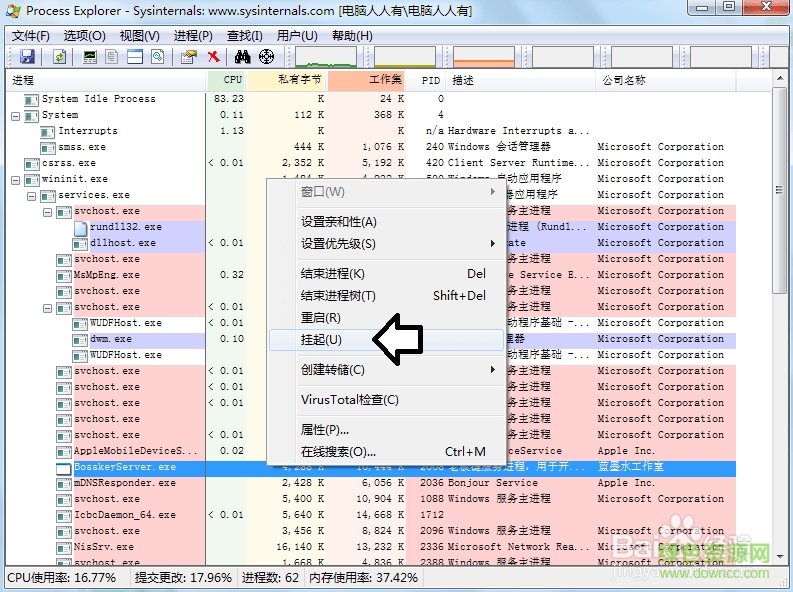
Task: Choose 结束进程(K) from context menu
Action: (x=333, y=274)
